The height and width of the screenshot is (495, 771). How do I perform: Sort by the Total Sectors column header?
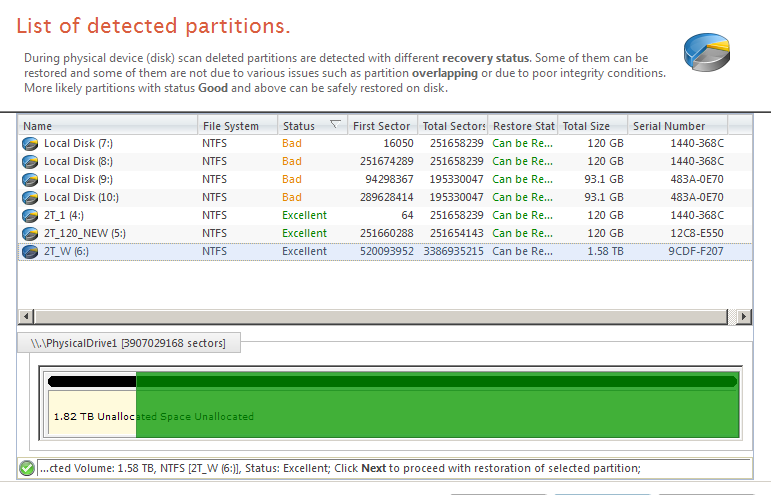pyautogui.click(x=452, y=126)
